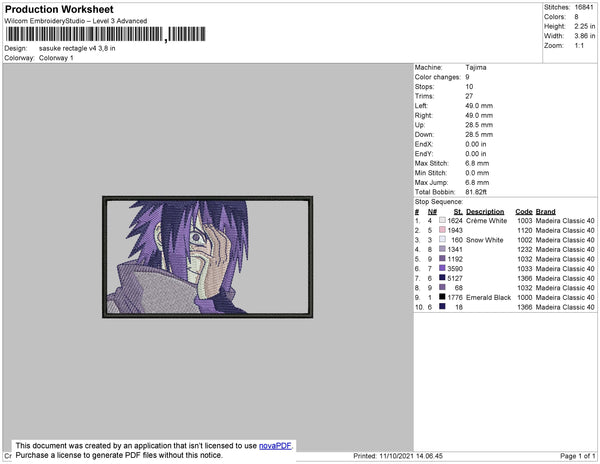Click stitch count '5127' in row 7
The width and height of the screenshot is (600, 464).
tap(455, 278)
